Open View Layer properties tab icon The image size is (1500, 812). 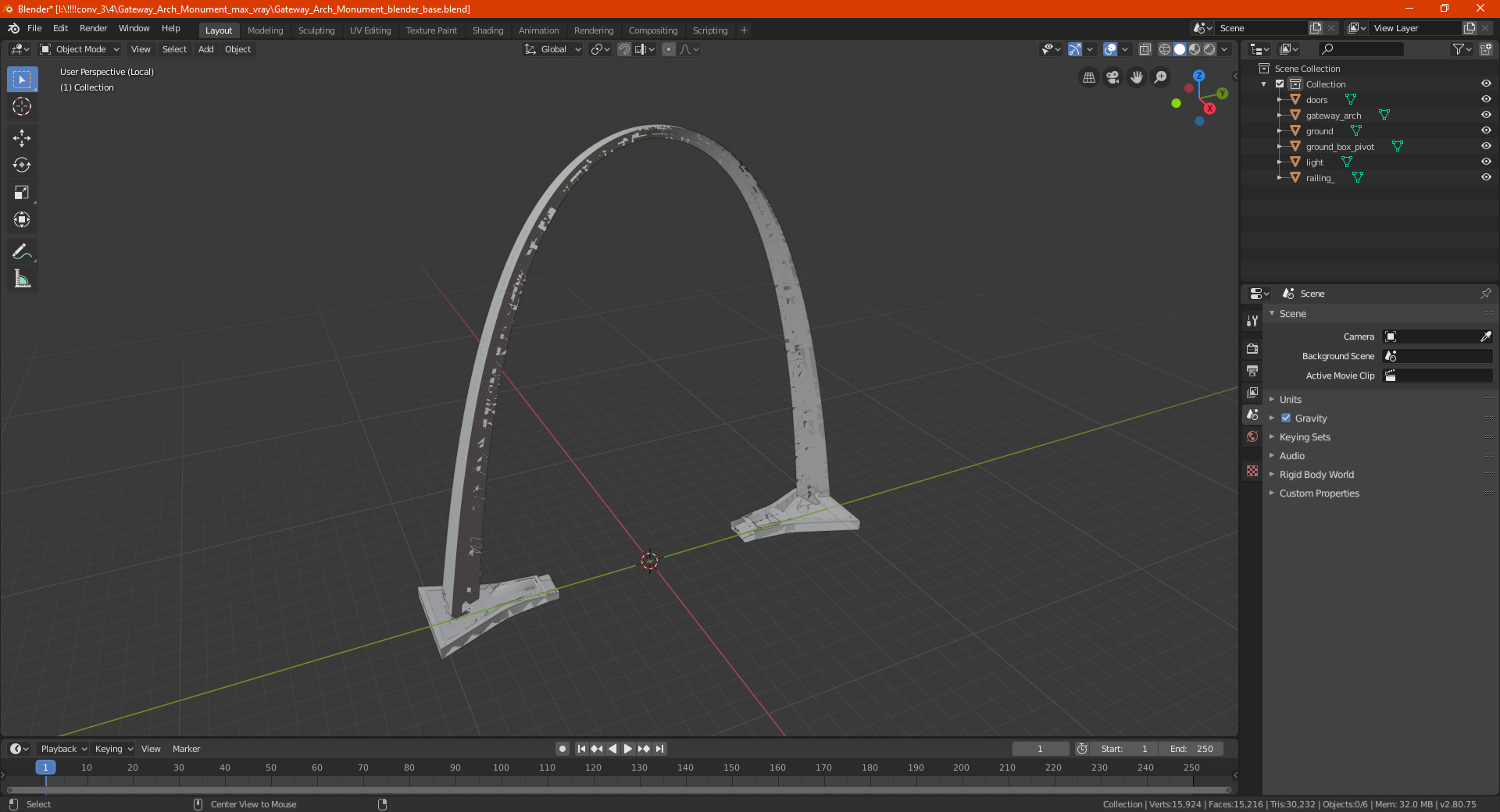tap(1252, 392)
